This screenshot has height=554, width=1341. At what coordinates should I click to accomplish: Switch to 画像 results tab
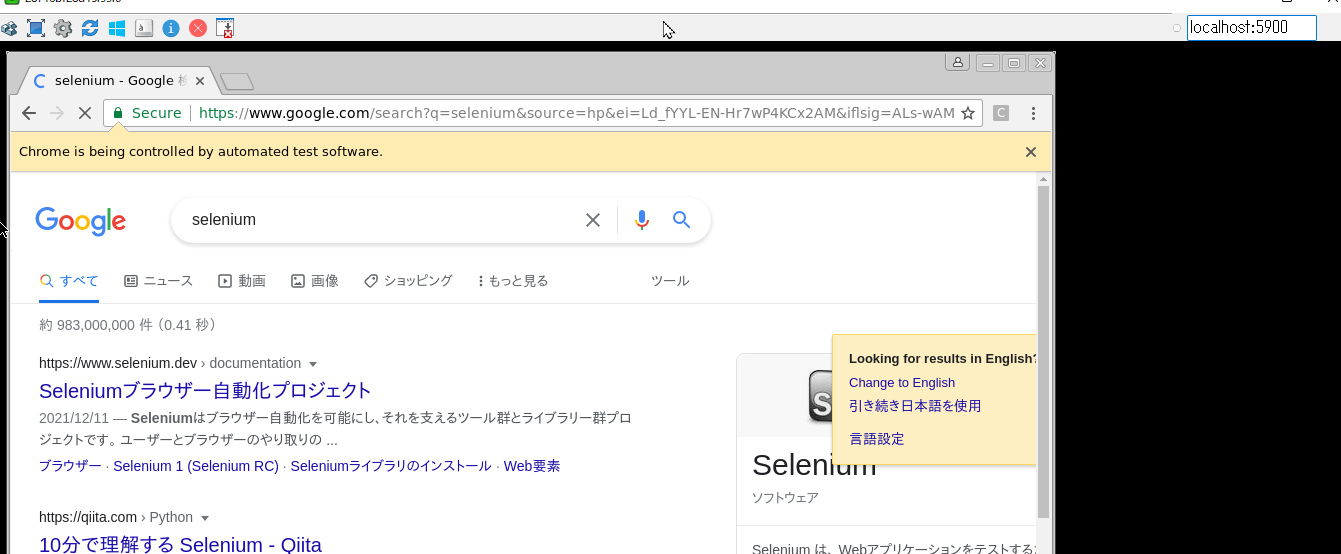[315, 281]
